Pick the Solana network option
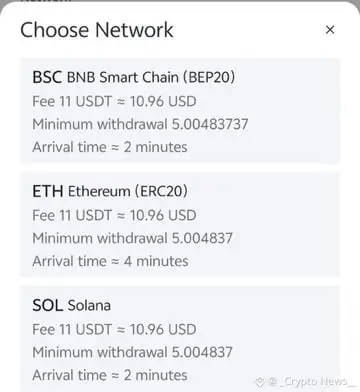360x392 pixels. click(x=180, y=339)
